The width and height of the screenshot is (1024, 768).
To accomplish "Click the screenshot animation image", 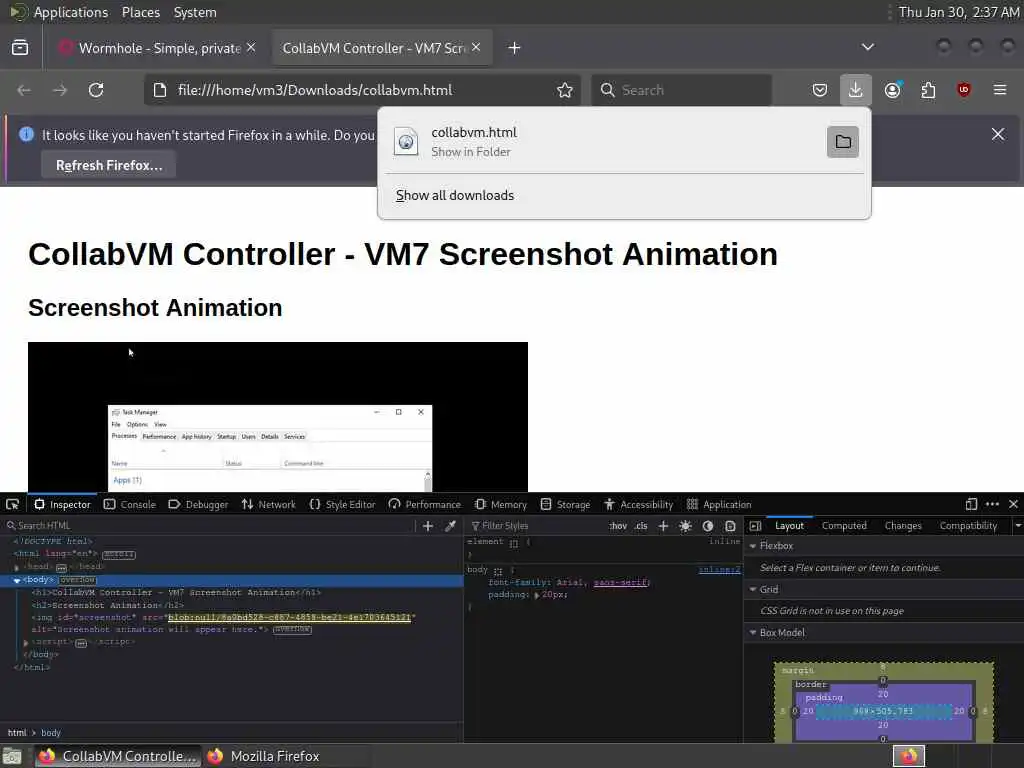I will [x=278, y=417].
